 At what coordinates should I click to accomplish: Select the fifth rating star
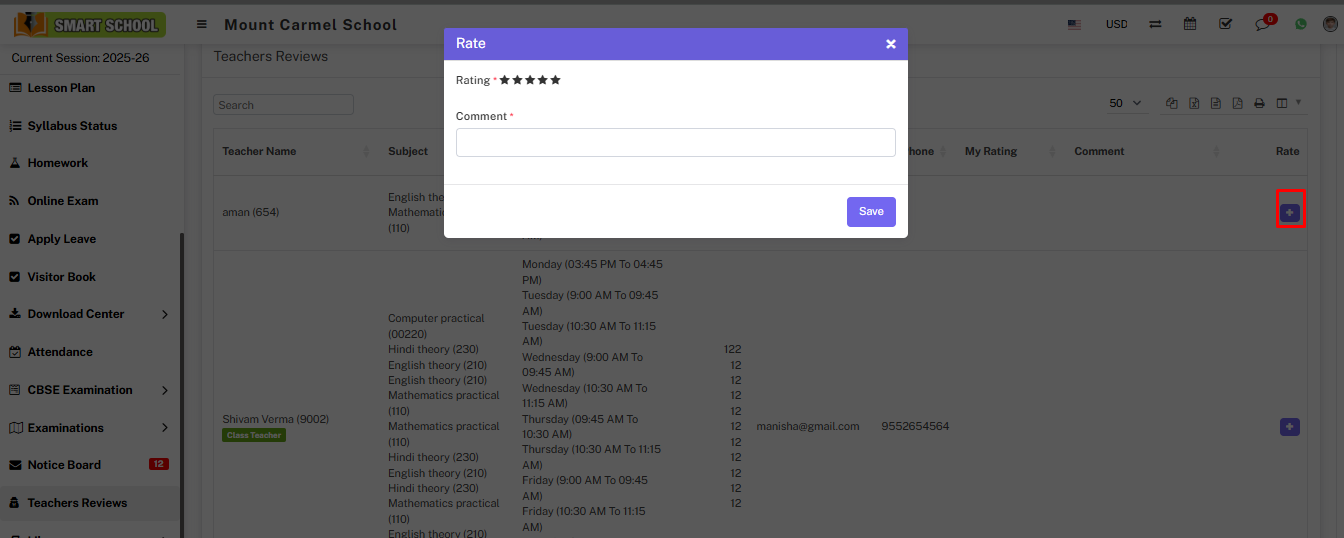[556, 80]
